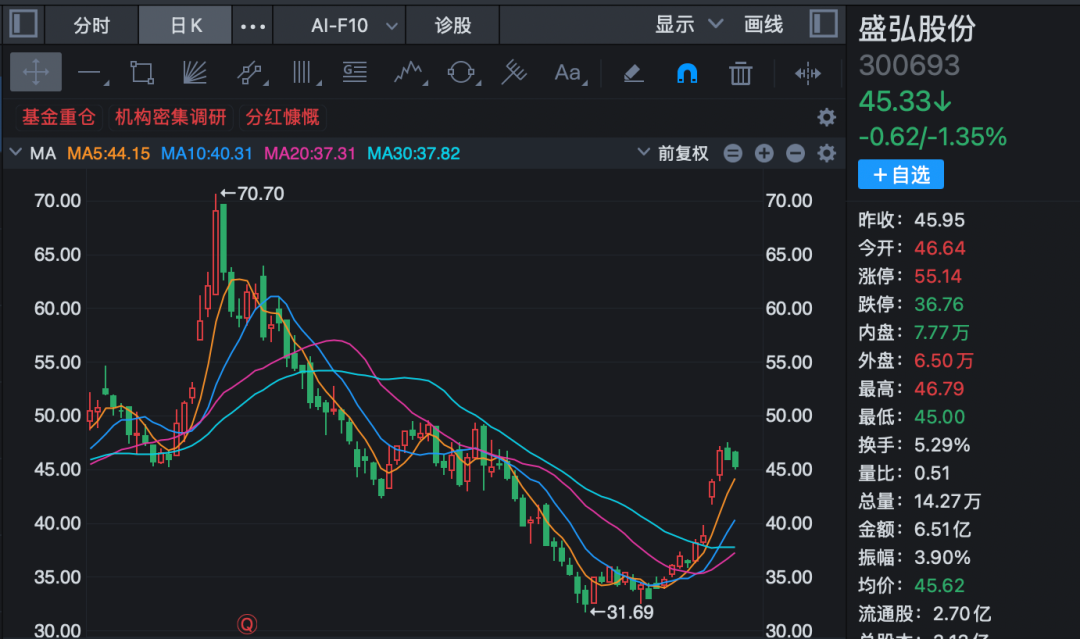Click the red Q marker on chart
The image size is (1080, 639).
[x=247, y=625]
